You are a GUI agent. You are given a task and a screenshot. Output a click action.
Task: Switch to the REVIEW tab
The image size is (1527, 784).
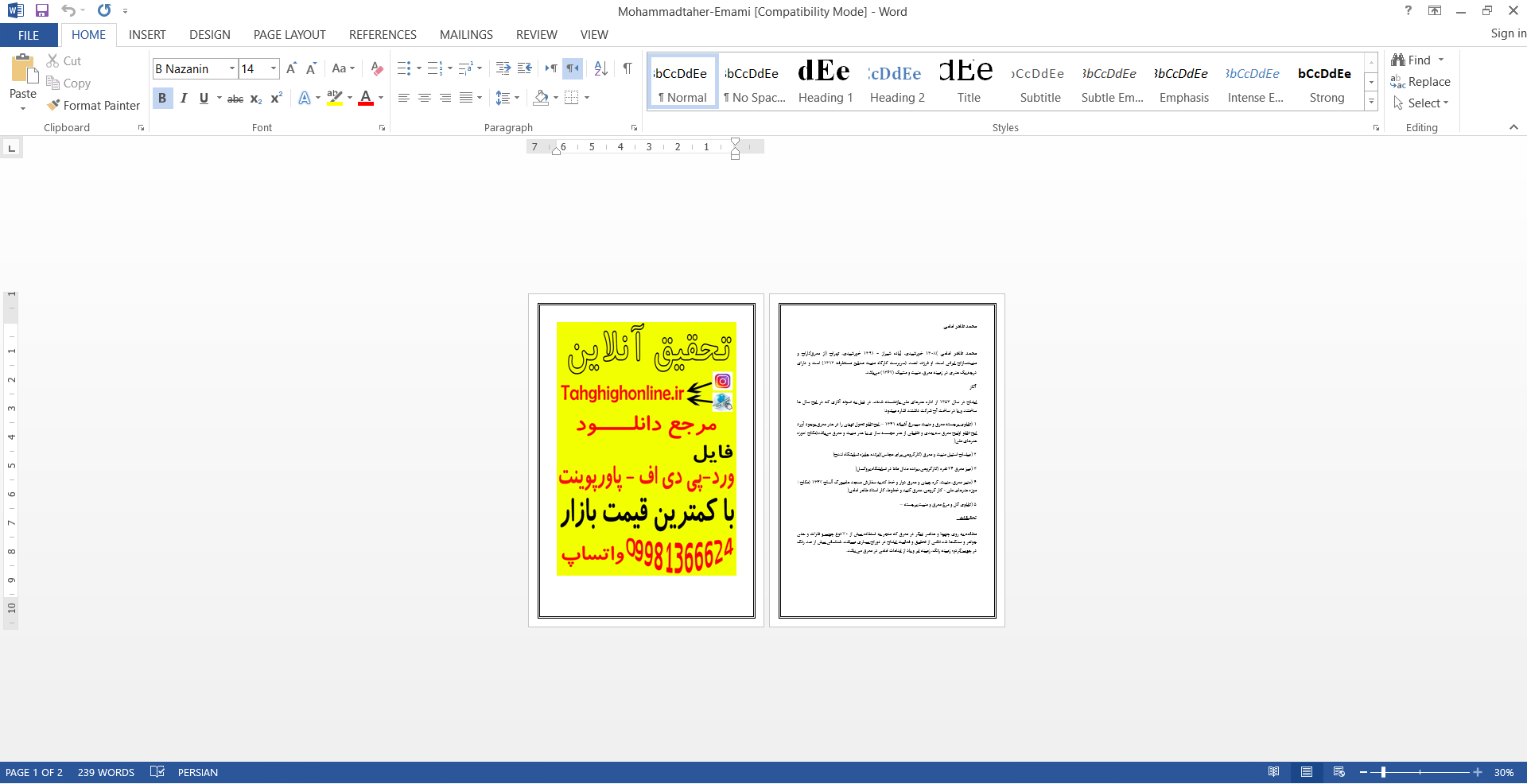(x=536, y=35)
